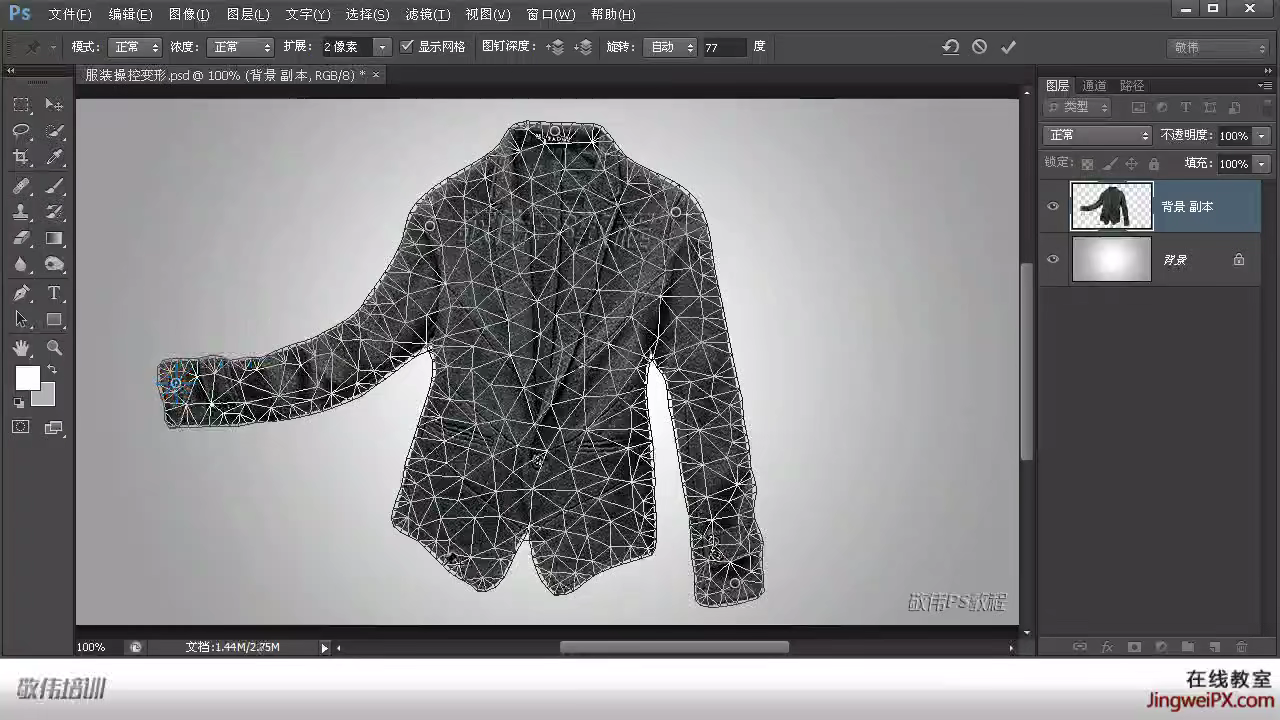The width and height of the screenshot is (1280, 720).
Task: Open the 旋转 dropdown
Action: [672, 47]
